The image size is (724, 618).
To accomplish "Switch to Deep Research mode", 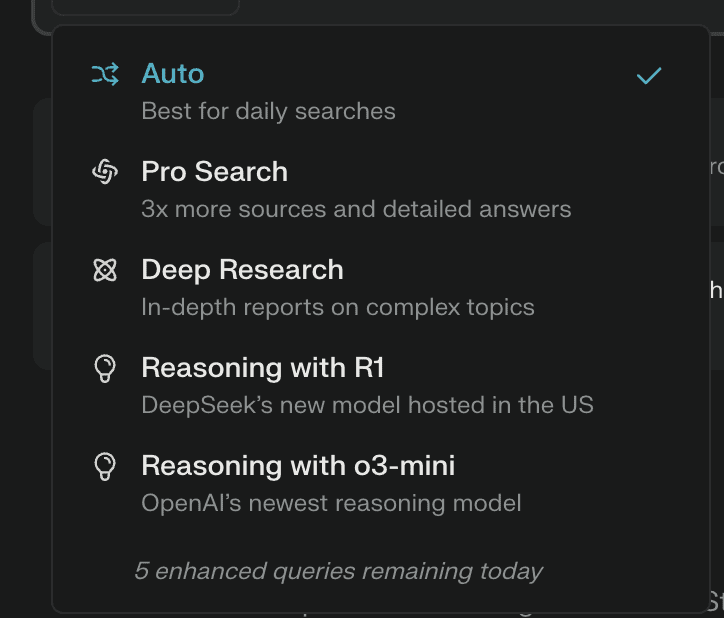I will pos(242,270).
